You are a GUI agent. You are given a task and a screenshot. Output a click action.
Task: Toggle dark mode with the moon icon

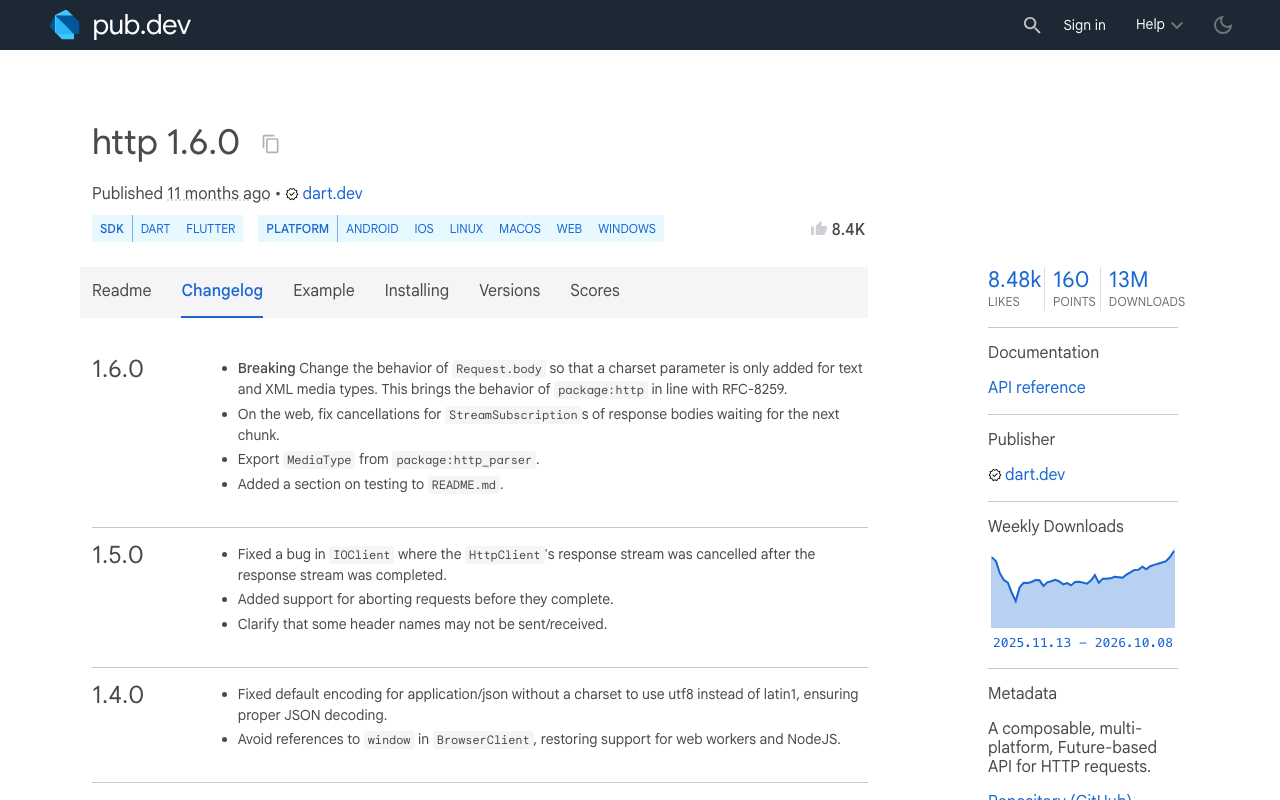point(1223,25)
